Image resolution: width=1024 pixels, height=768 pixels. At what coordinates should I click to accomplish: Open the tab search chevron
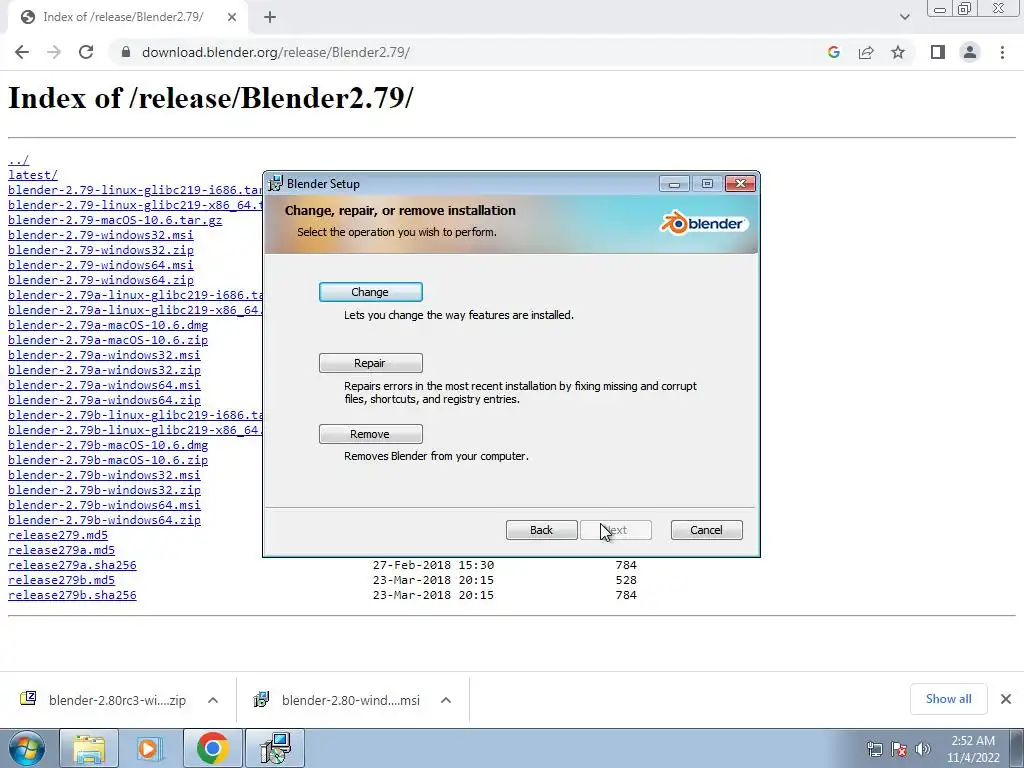pyautogui.click(x=904, y=17)
